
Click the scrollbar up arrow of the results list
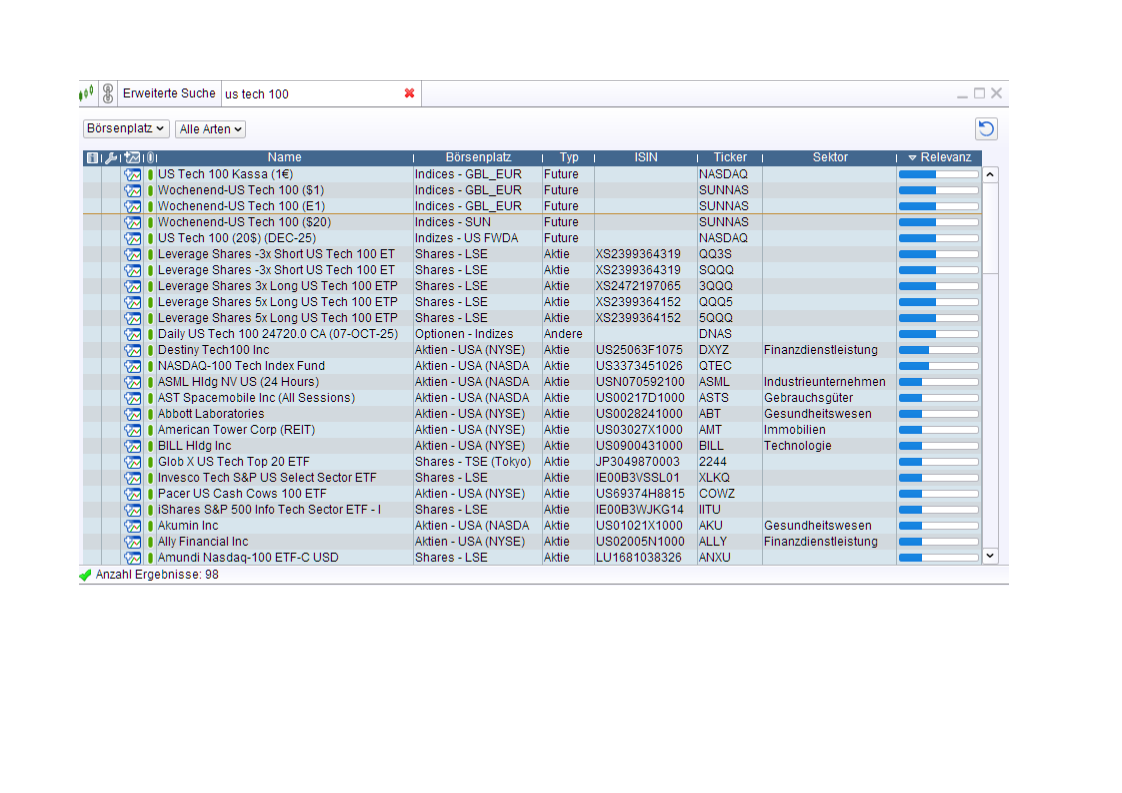pyautogui.click(x=990, y=175)
